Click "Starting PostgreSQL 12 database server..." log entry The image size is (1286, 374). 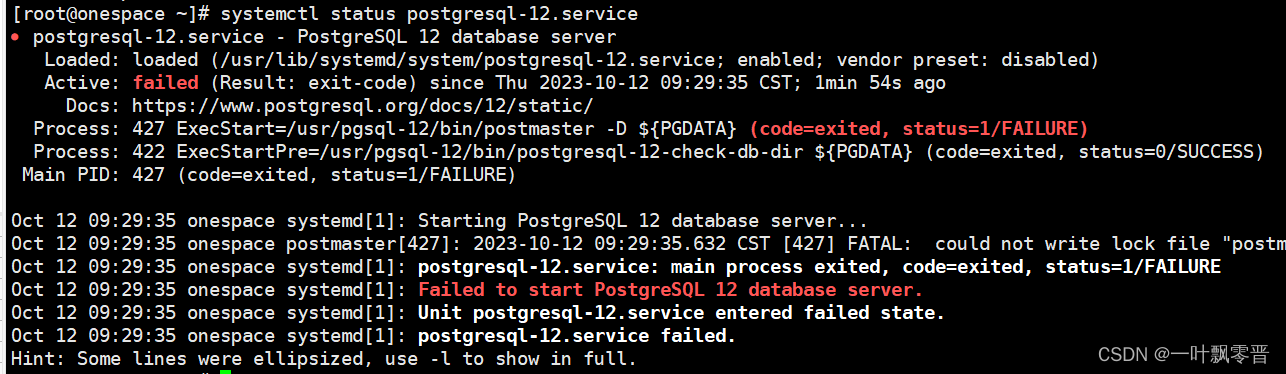643,221
